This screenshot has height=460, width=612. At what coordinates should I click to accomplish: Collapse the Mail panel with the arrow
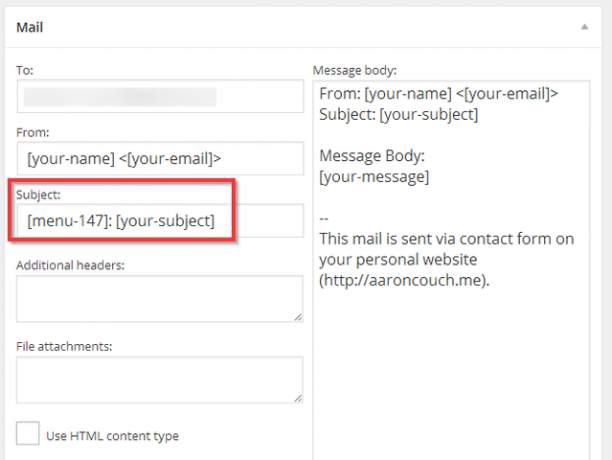584,27
